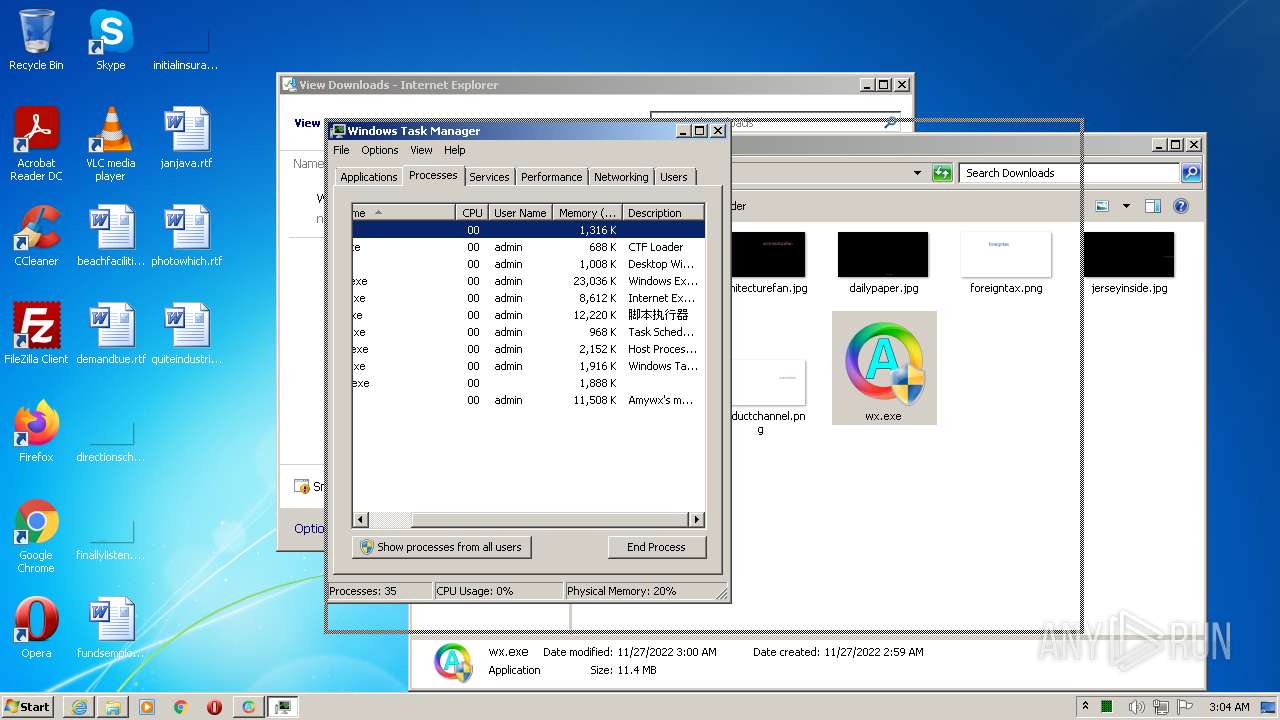Screen dimensions: 1280x720
Task: Click the clock in the system tray
Action: [x=1230, y=706]
